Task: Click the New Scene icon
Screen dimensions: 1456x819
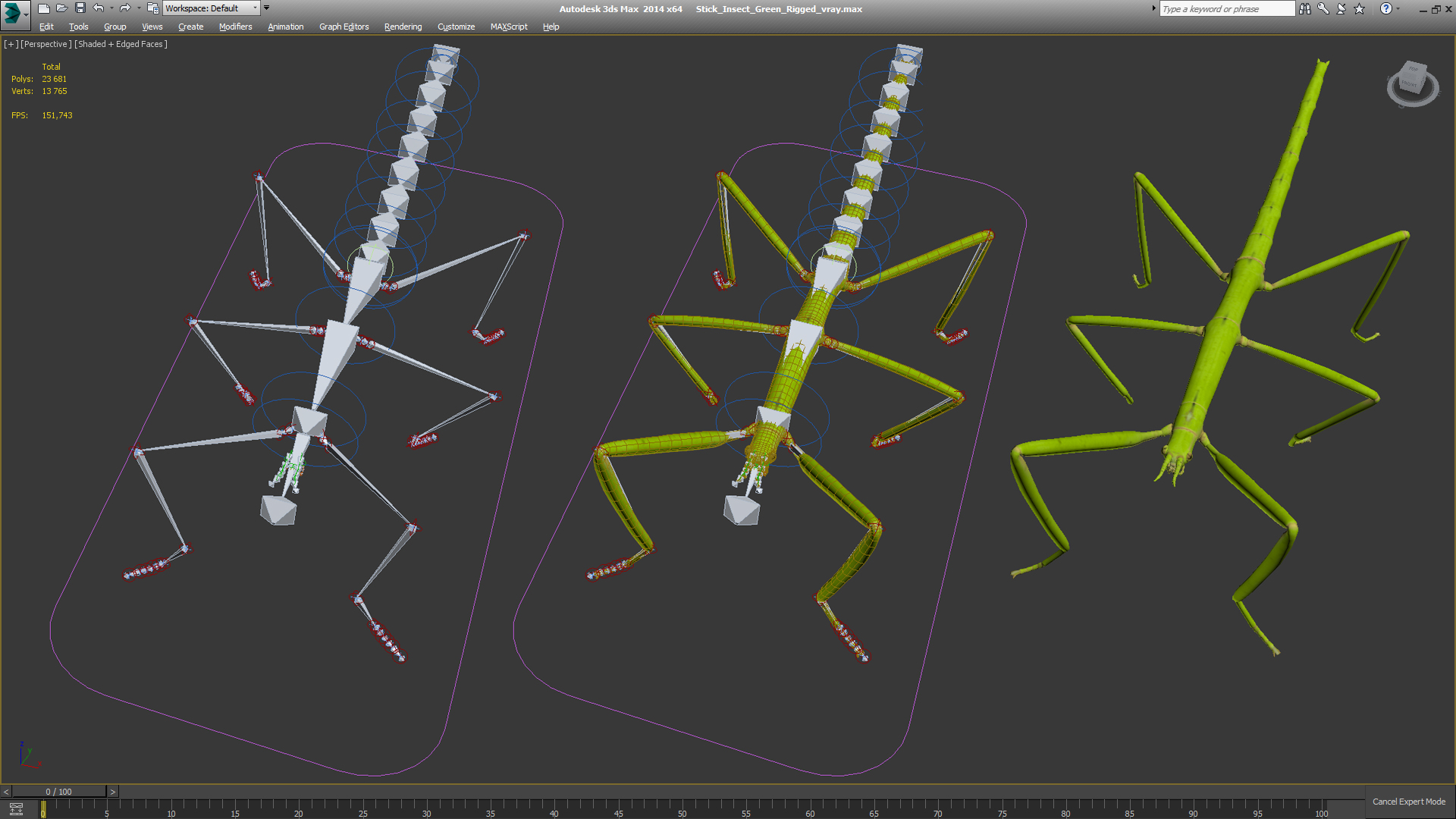Action: (x=43, y=8)
